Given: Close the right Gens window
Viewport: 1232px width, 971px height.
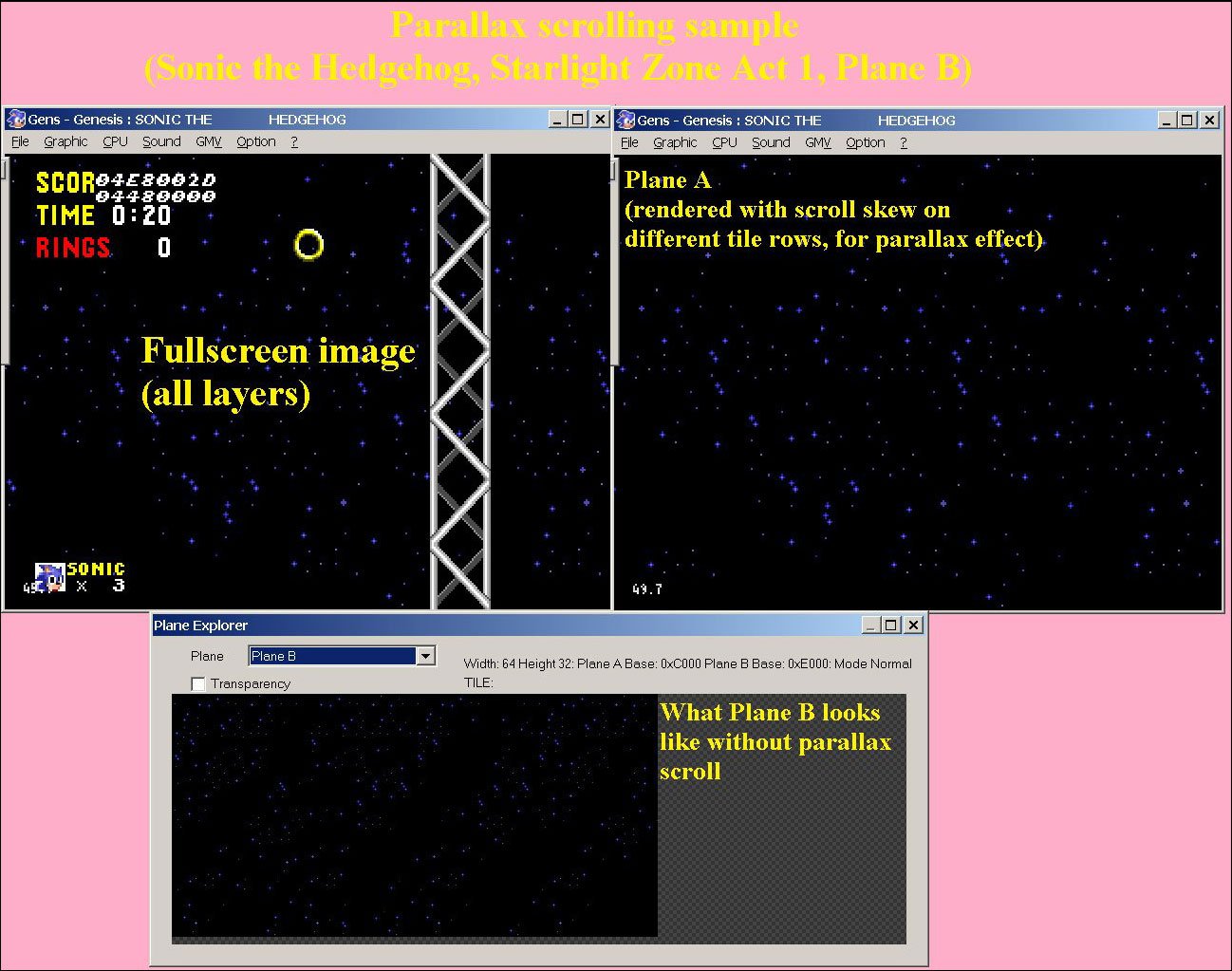Looking at the screenshot, I should (1209, 120).
